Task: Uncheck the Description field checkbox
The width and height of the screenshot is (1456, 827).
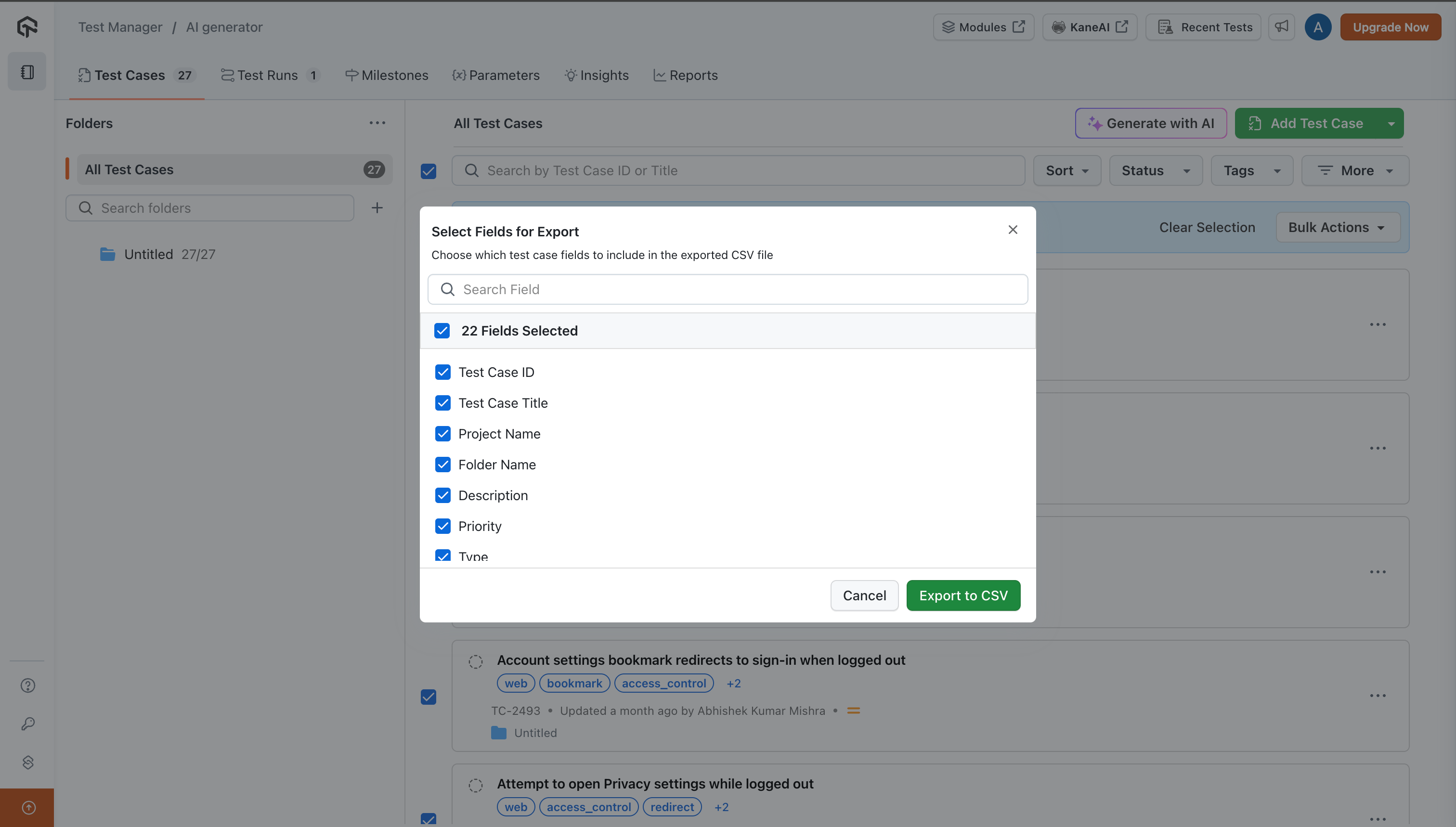Action: coord(443,495)
